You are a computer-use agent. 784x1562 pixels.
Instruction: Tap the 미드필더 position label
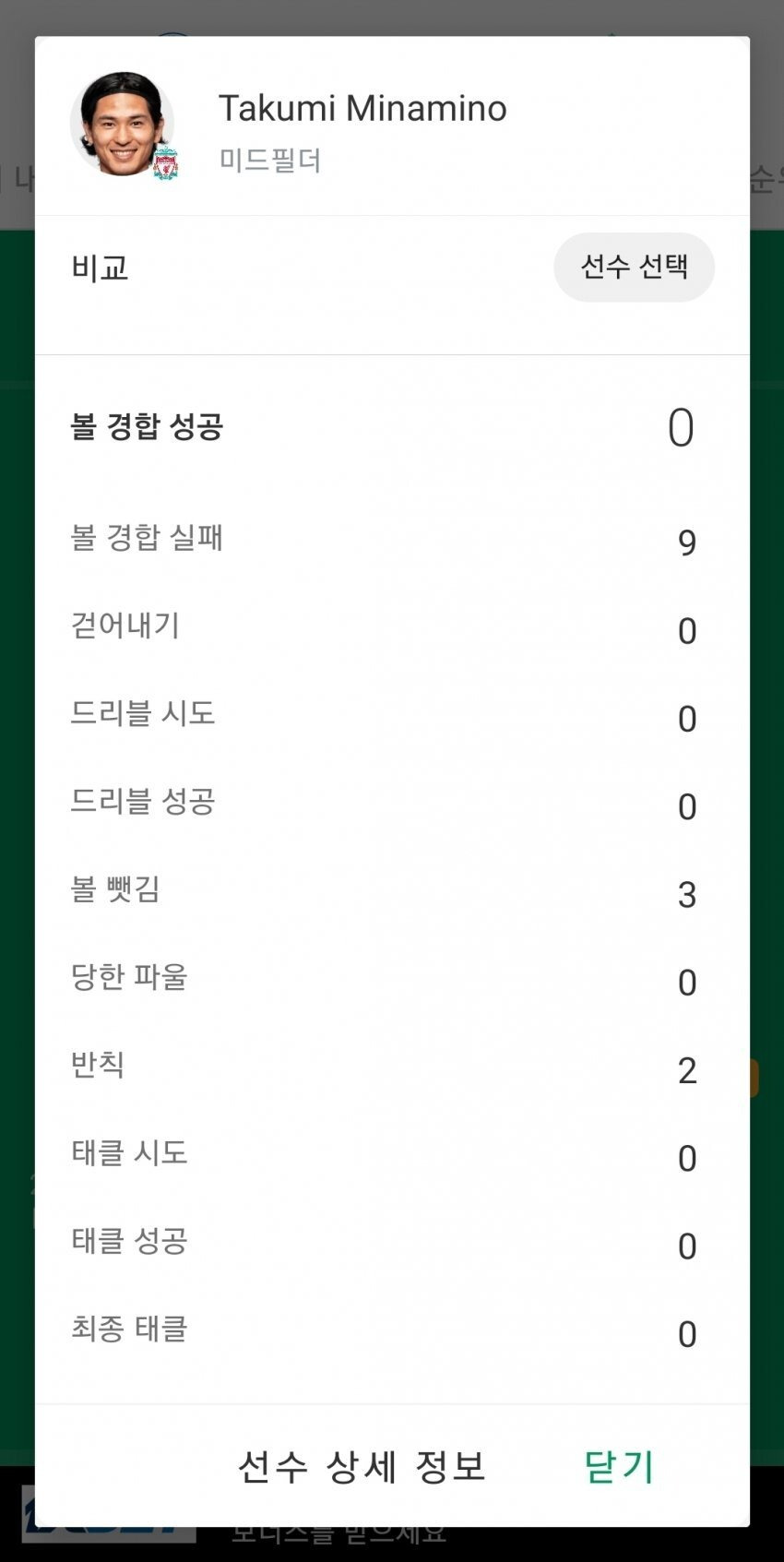tap(270, 161)
